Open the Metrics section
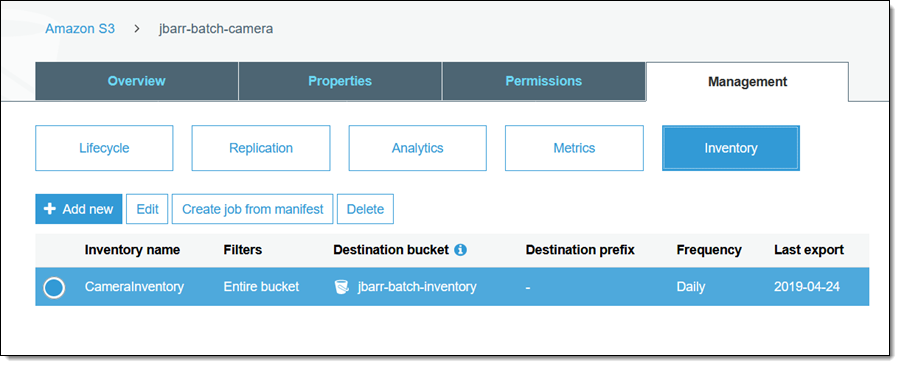 click(574, 148)
